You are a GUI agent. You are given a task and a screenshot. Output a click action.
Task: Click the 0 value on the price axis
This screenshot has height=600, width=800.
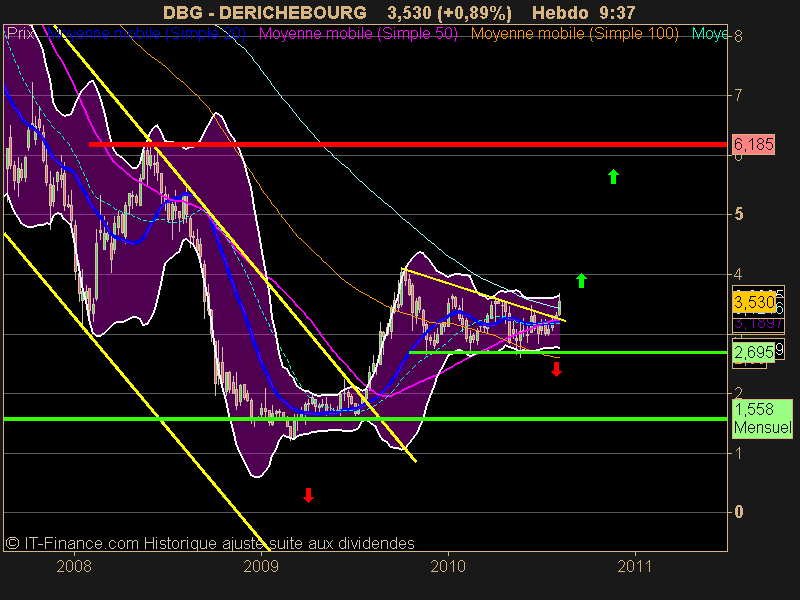pyautogui.click(x=738, y=512)
